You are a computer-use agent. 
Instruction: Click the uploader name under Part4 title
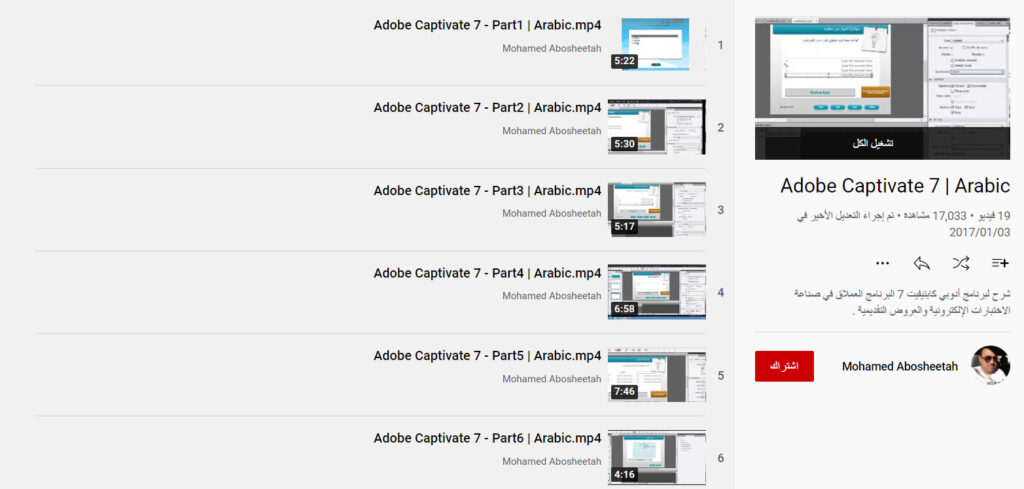(552, 296)
